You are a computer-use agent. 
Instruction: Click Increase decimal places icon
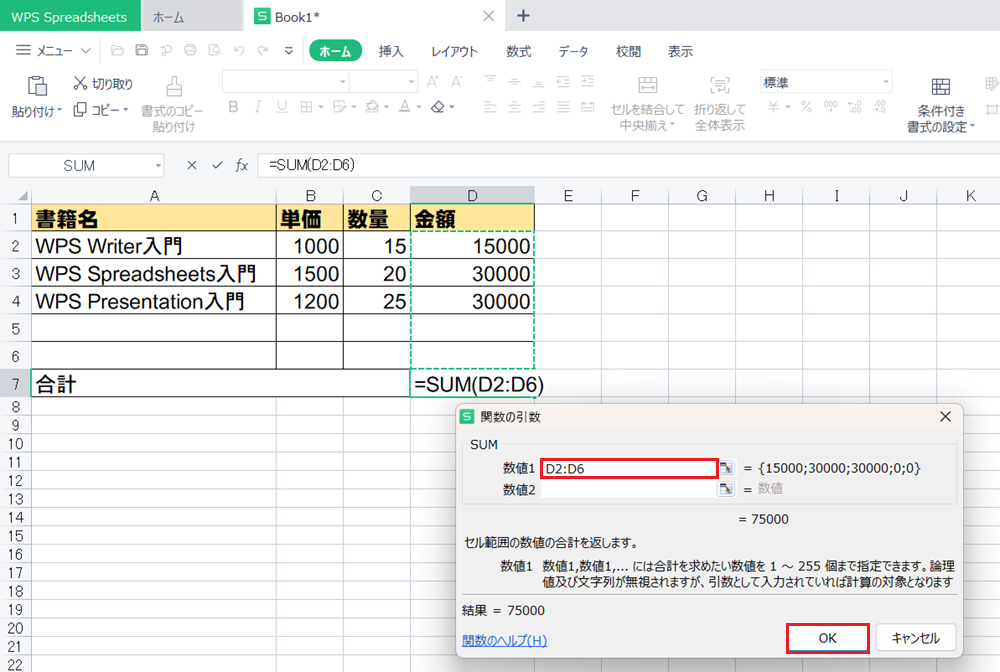[855, 107]
